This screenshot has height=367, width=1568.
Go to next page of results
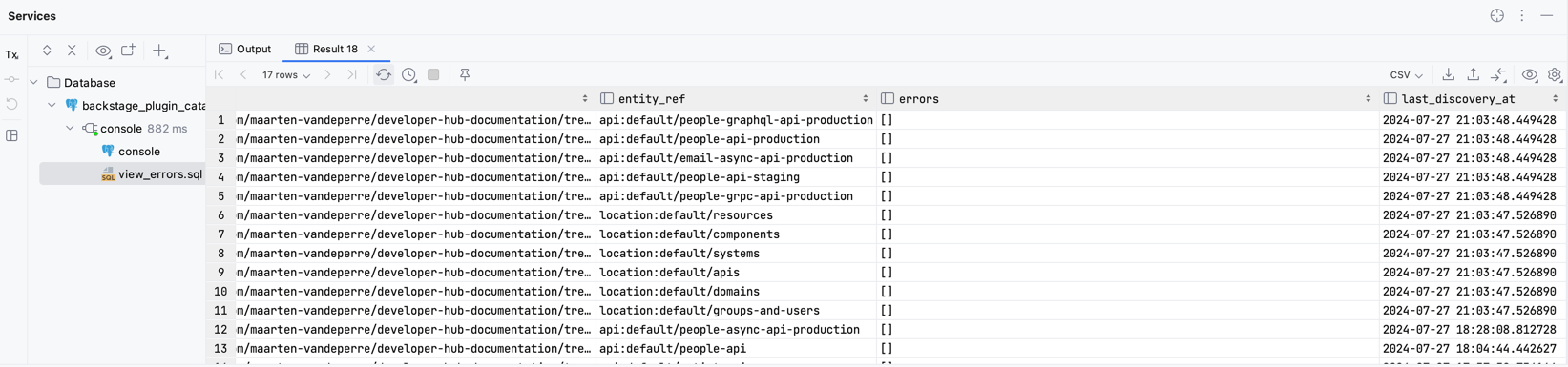coord(327,74)
